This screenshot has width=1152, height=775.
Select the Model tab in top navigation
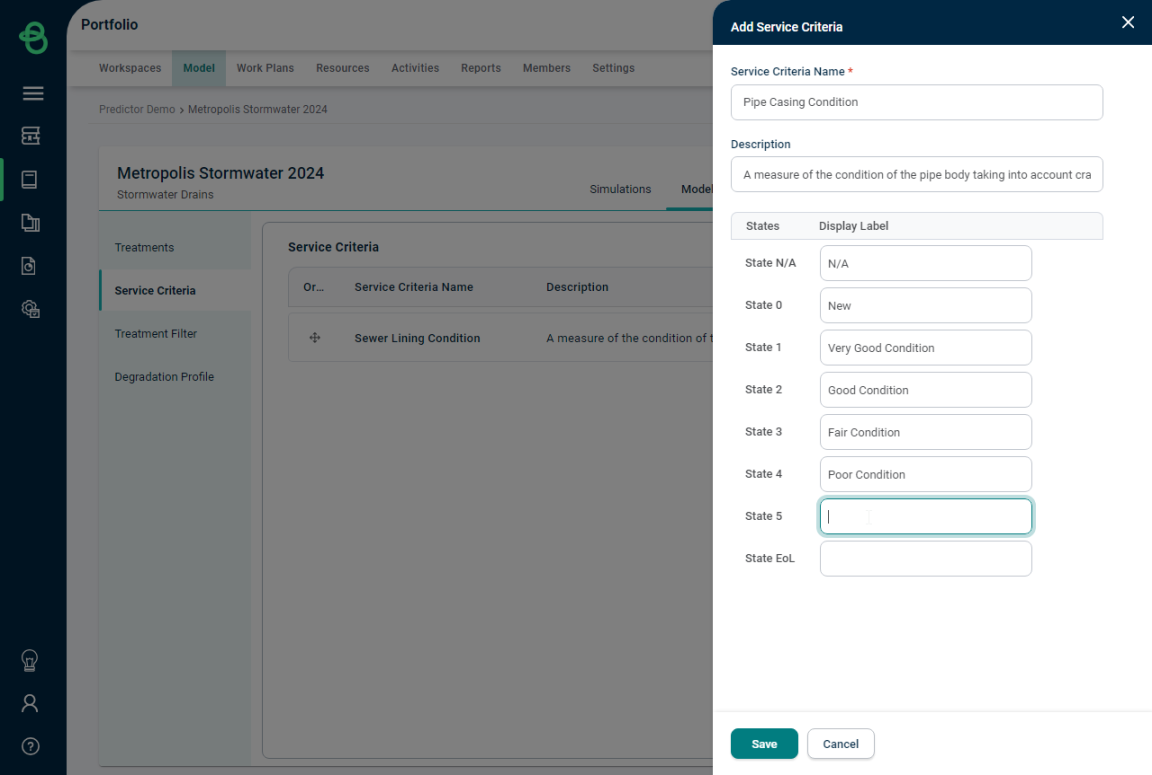pyautogui.click(x=199, y=68)
